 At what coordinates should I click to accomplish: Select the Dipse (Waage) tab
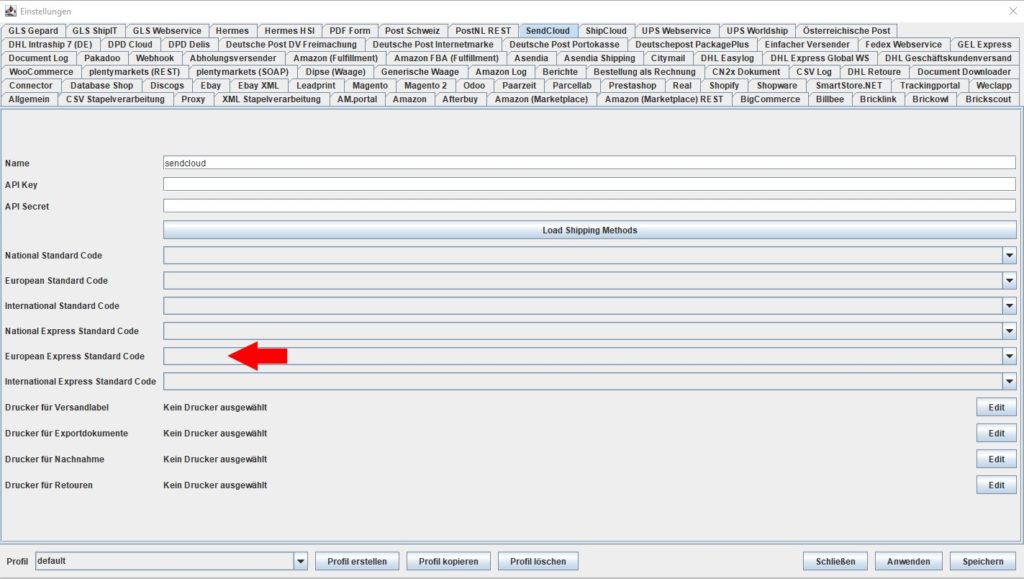[x=336, y=72]
